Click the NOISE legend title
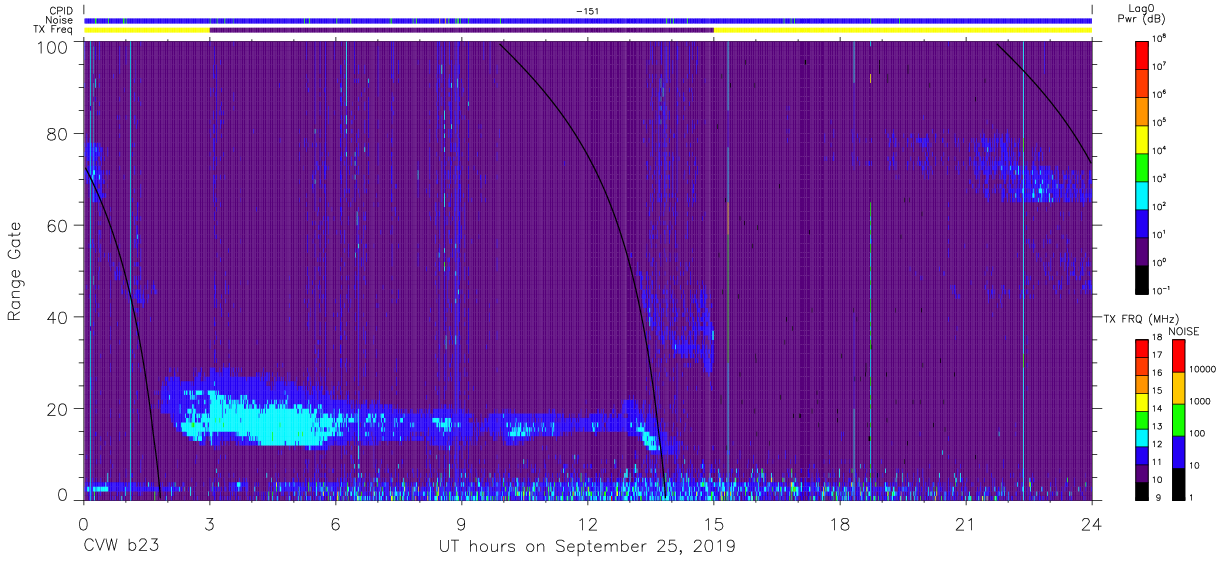 pos(1184,331)
